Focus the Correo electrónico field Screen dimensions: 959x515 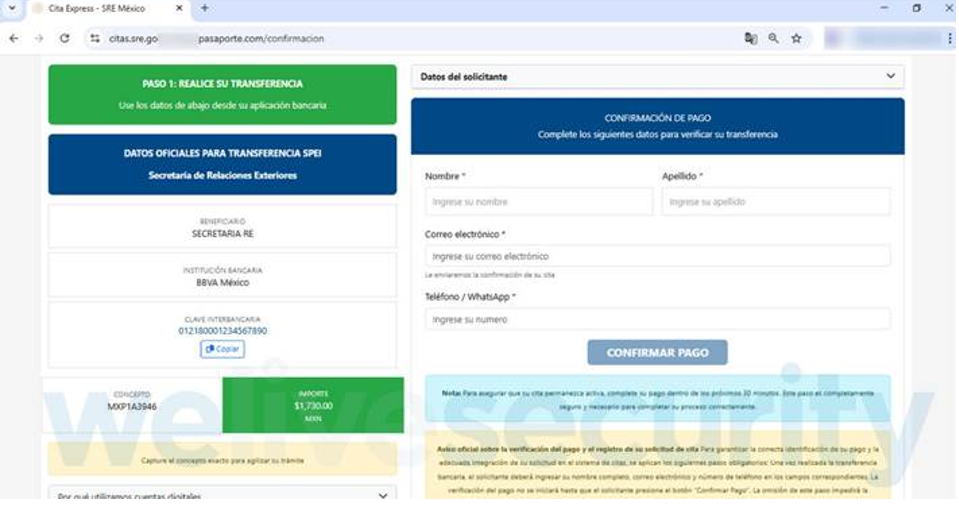click(x=657, y=257)
